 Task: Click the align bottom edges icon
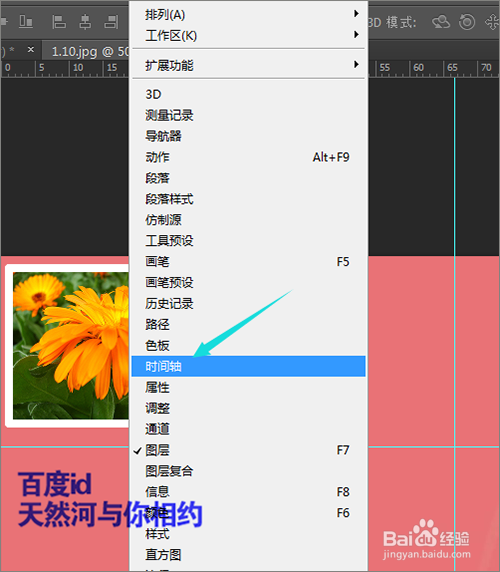pos(26,22)
